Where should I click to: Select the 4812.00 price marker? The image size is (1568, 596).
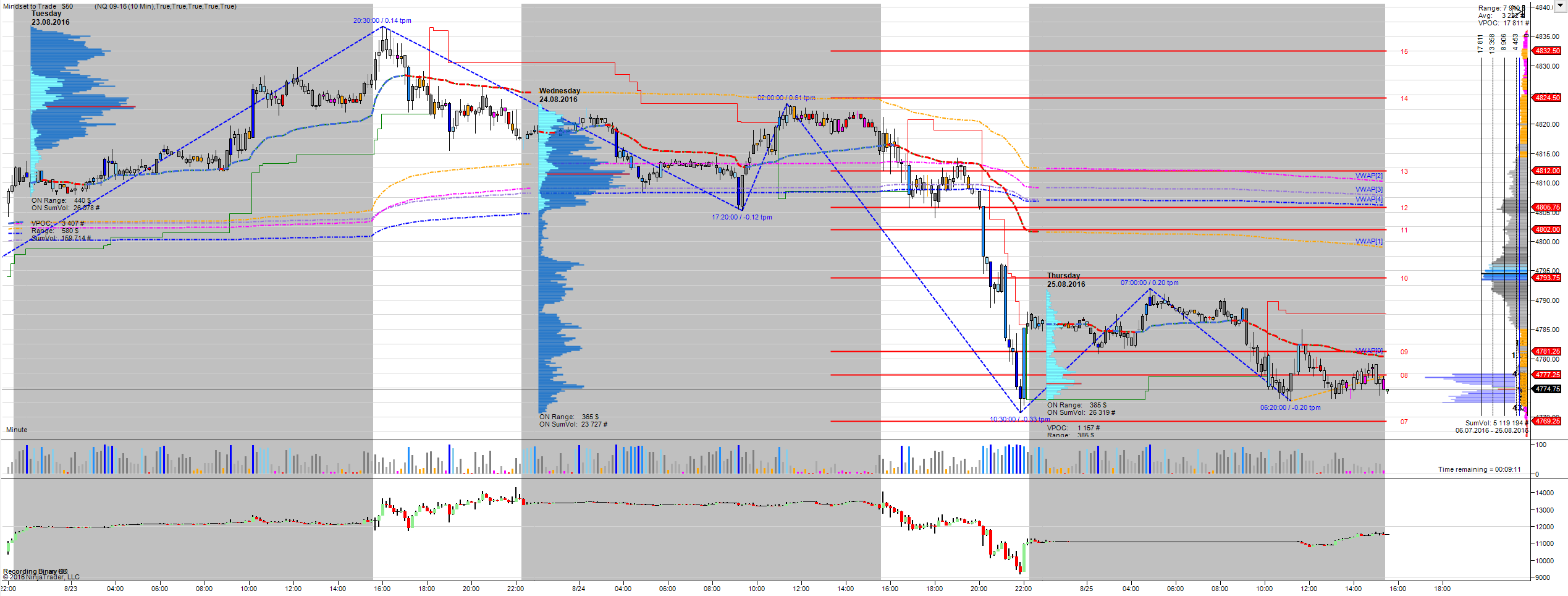click(x=1548, y=171)
